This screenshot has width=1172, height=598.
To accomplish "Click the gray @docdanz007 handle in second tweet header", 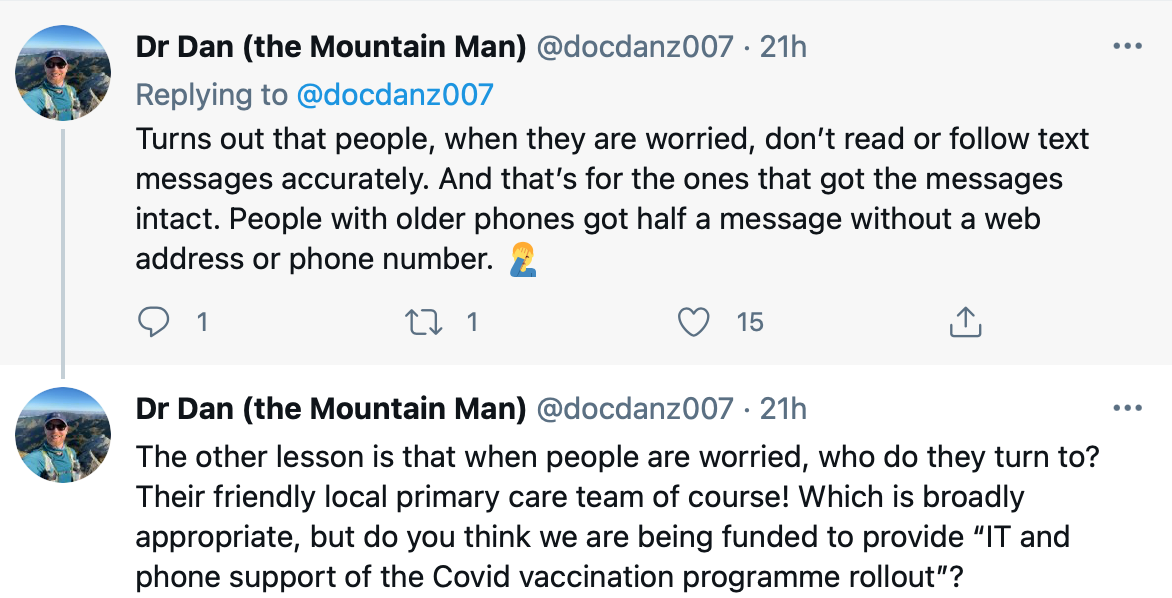I will coord(635,409).
